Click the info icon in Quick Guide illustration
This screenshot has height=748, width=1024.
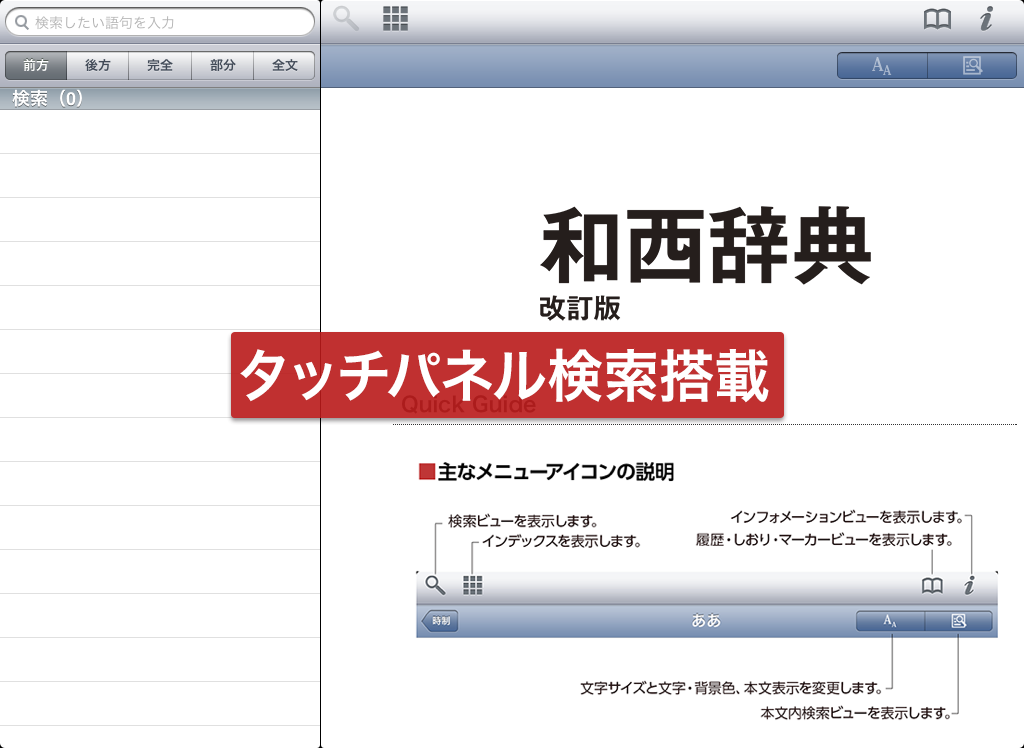[969, 586]
